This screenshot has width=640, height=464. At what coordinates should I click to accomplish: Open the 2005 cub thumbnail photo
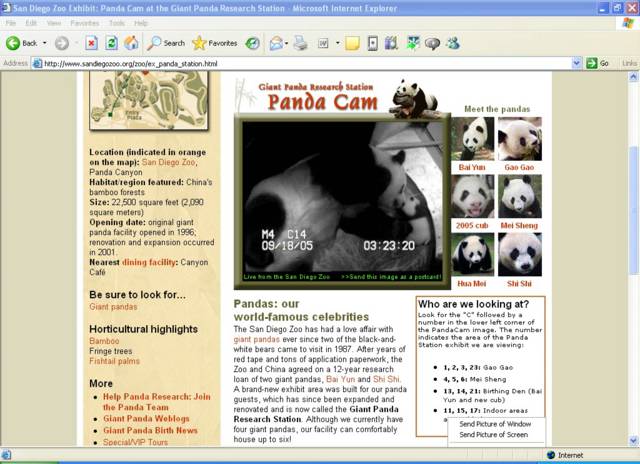[472, 196]
